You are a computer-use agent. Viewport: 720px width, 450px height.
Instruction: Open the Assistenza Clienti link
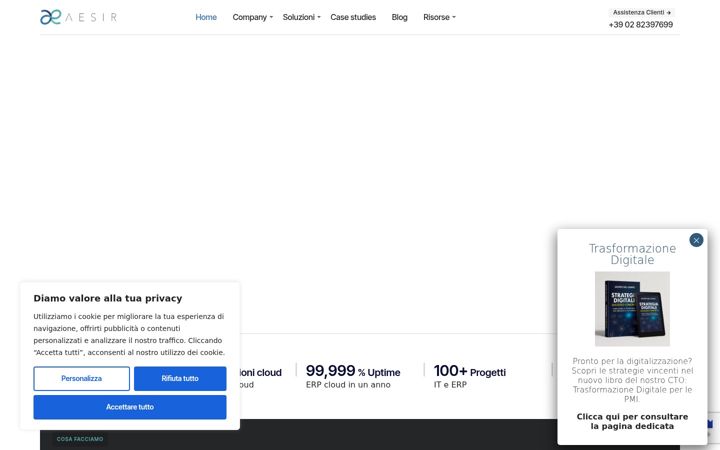point(641,12)
